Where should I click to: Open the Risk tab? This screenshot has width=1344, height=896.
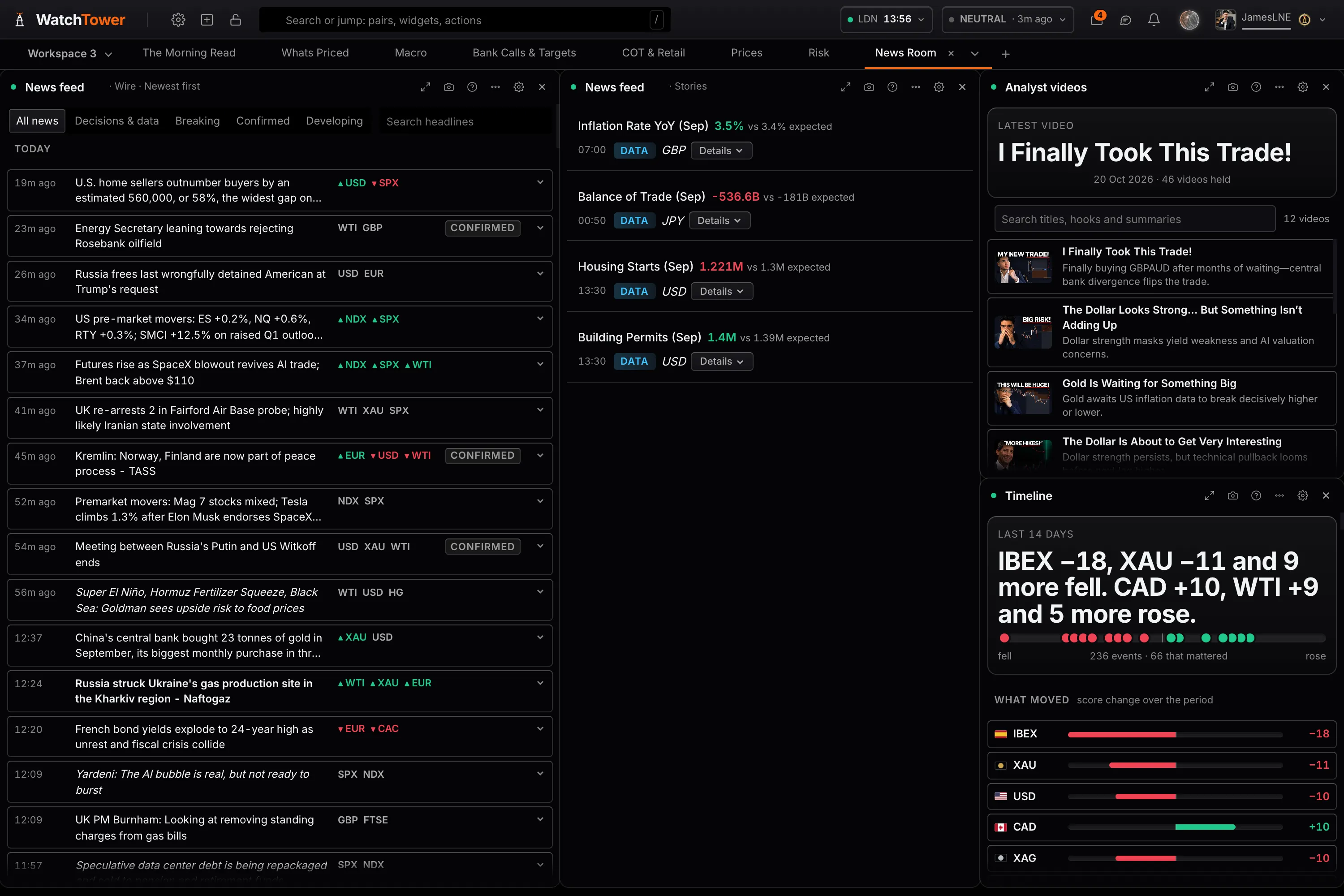click(818, 53)
